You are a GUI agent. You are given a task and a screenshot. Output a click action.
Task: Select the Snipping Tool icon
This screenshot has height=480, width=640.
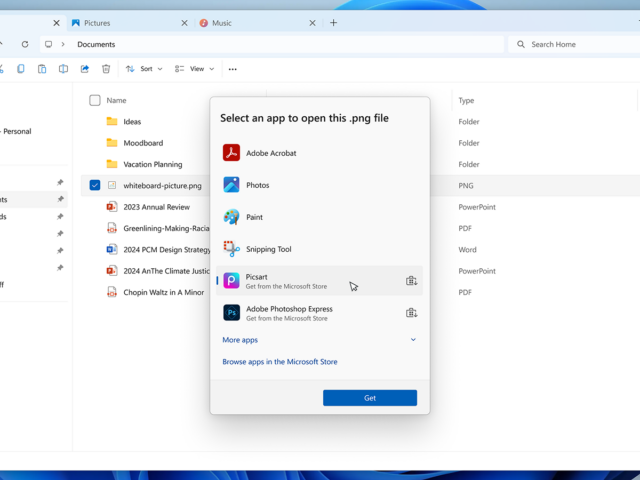[x=231, y=249]
